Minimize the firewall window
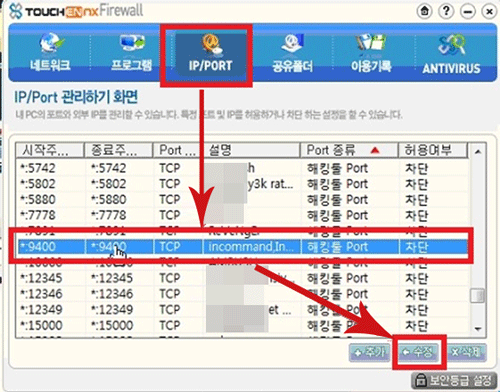 coord(468,12)
